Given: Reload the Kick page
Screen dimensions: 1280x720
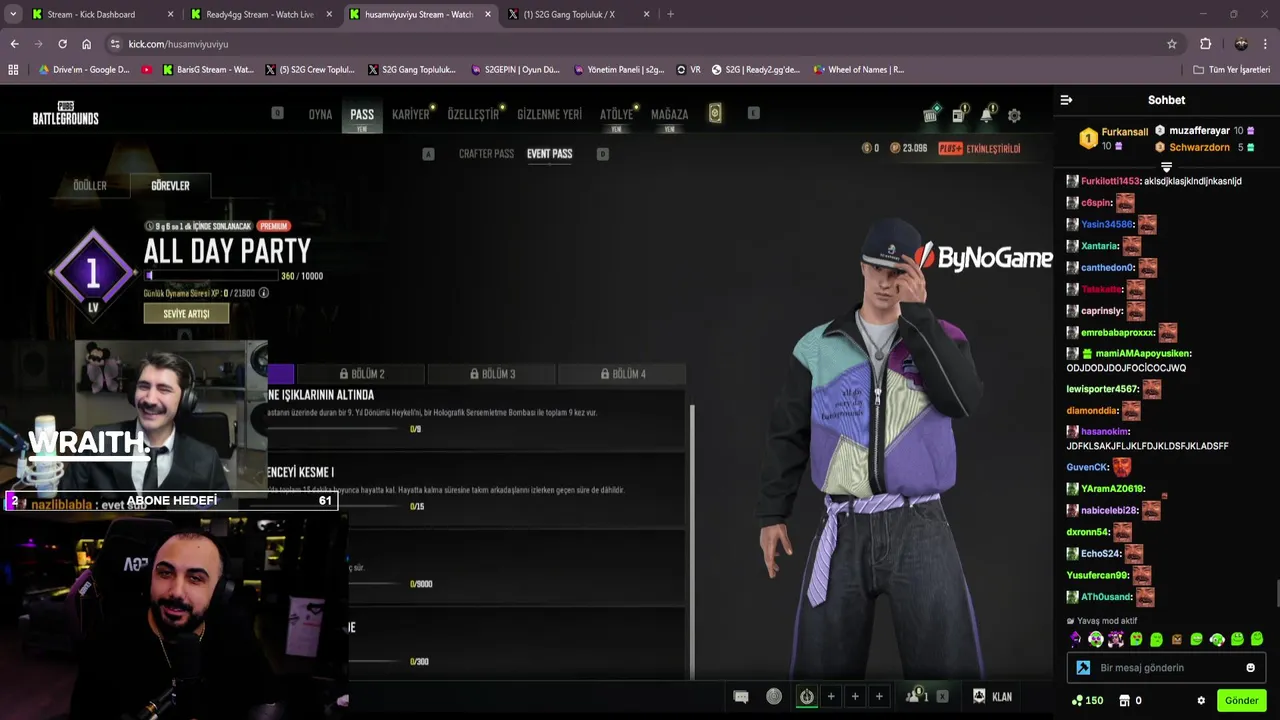Looking at the screenshot, I should click(x=62, y=44).
